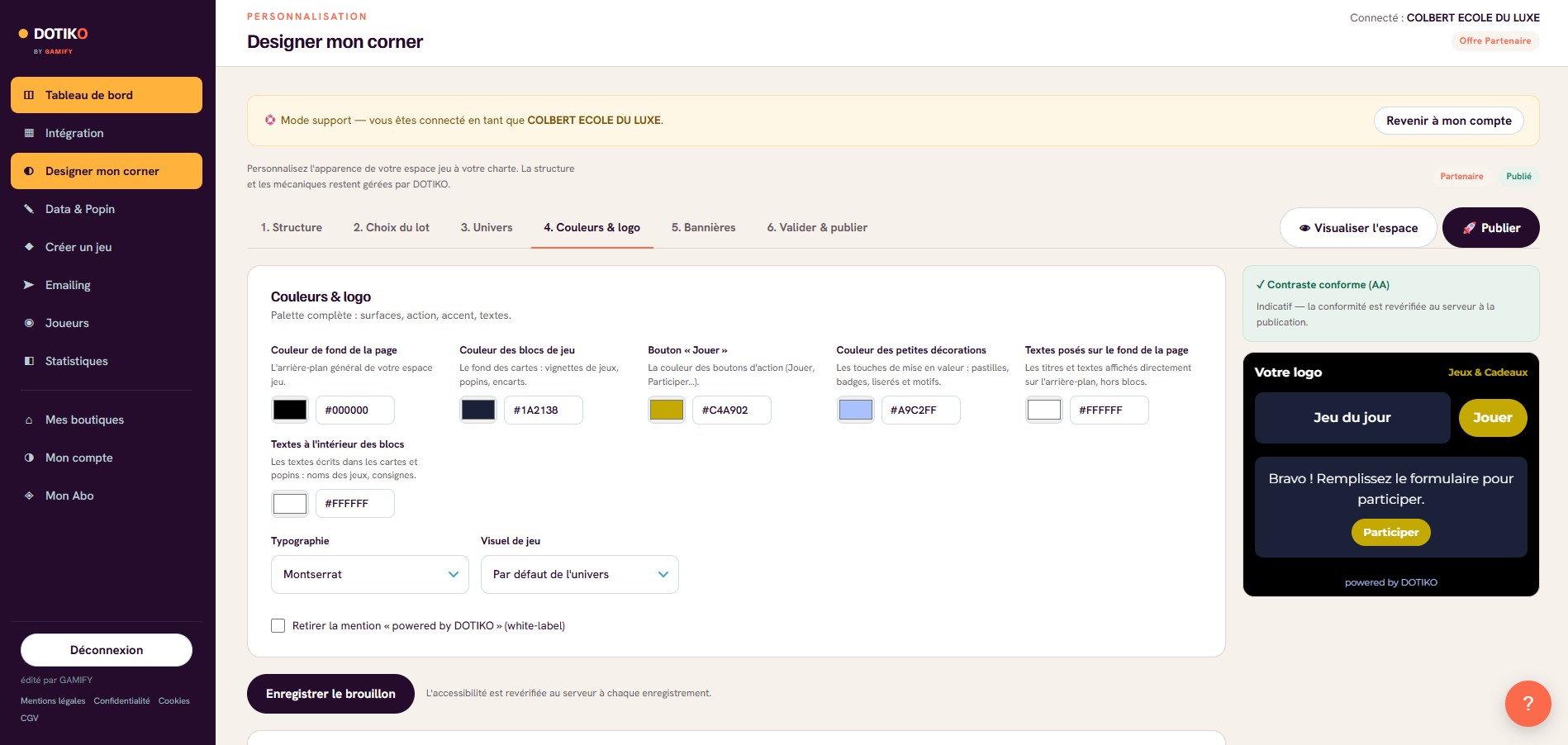Open the page background color swatch
Screen dimensions: 1568x745
coord(290,410)
